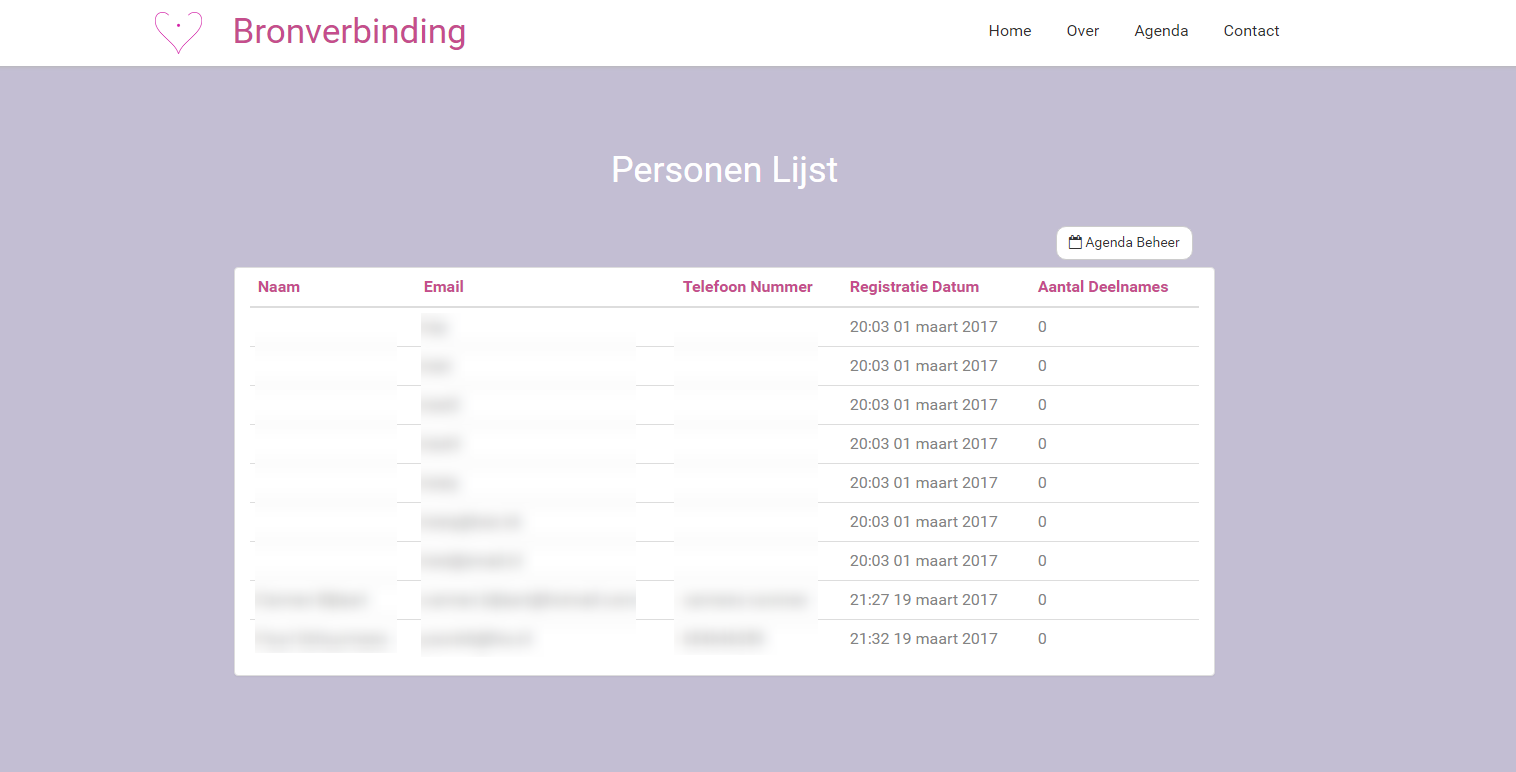Image resolution: width=1516 pixels, height=772 pixels.
Task: Click the date "21:32 19 maart 2017"
Action: click(x=924, y=639)
